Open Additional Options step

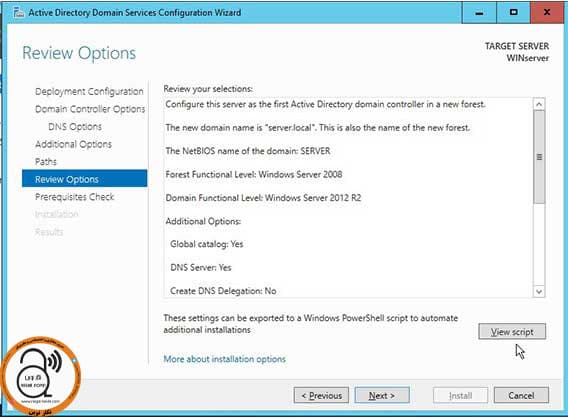pyautogui.click(x=73, y=144)
